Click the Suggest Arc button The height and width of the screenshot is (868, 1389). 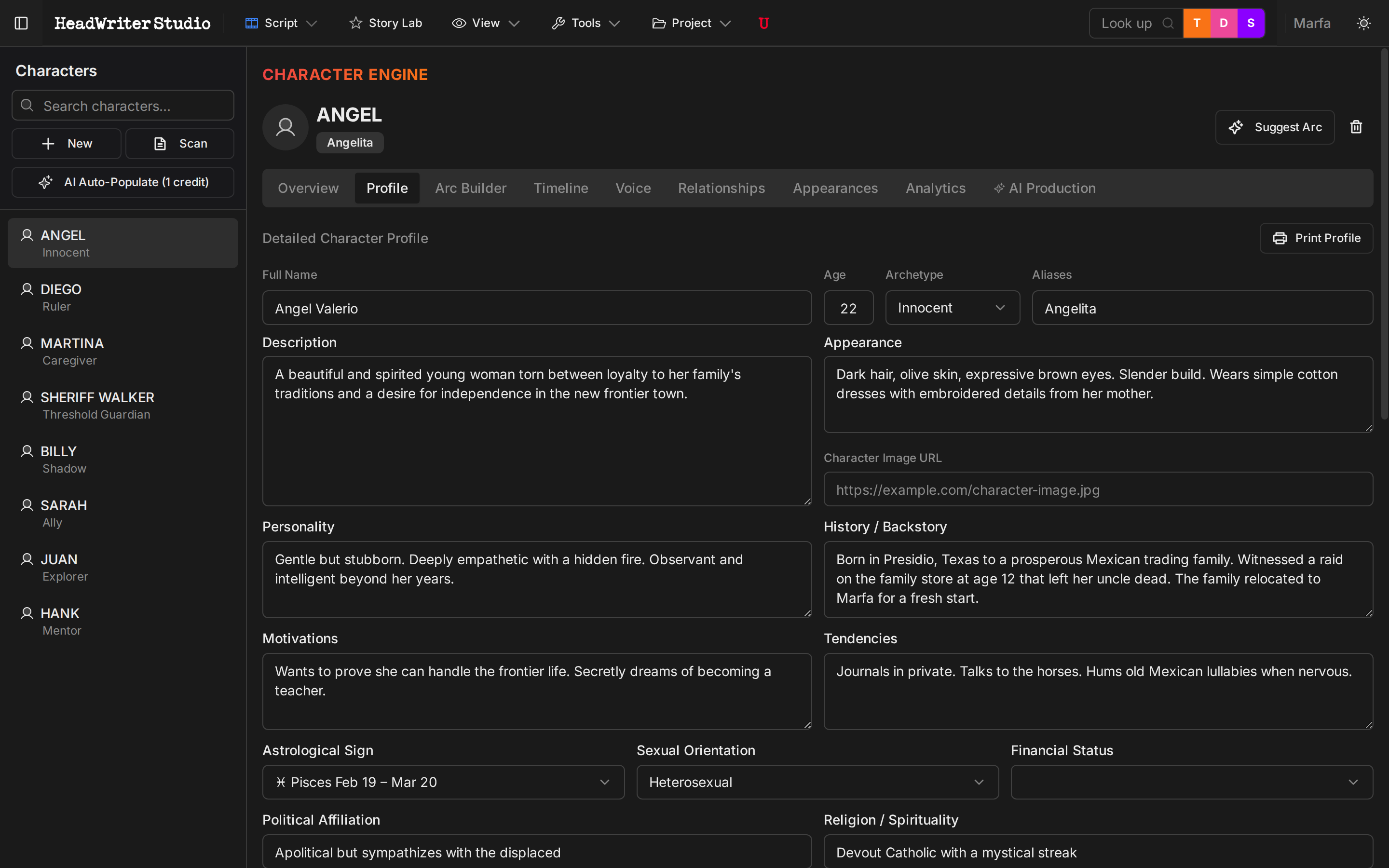pos(1274,127)
